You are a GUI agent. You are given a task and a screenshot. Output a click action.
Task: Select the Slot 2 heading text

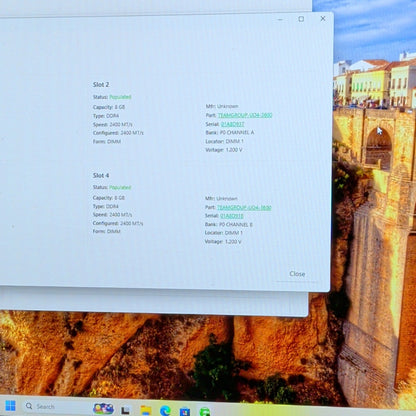(x=101, y=85)
